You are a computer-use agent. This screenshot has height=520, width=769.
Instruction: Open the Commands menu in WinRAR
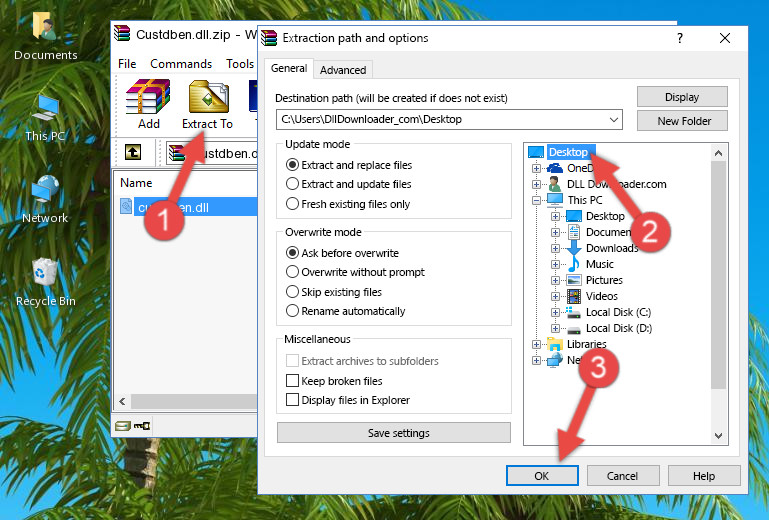pos(181,64)
